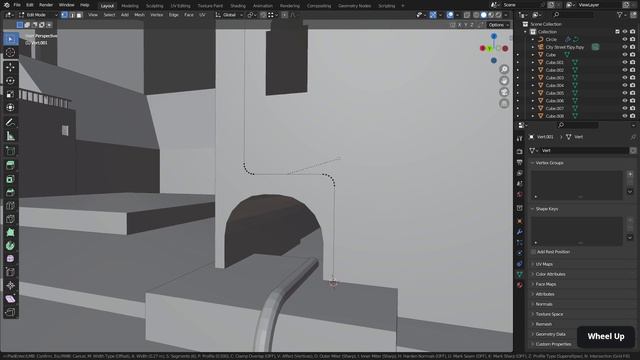
Task: Select the Measure tool
Action: click(x=11, y=136)
